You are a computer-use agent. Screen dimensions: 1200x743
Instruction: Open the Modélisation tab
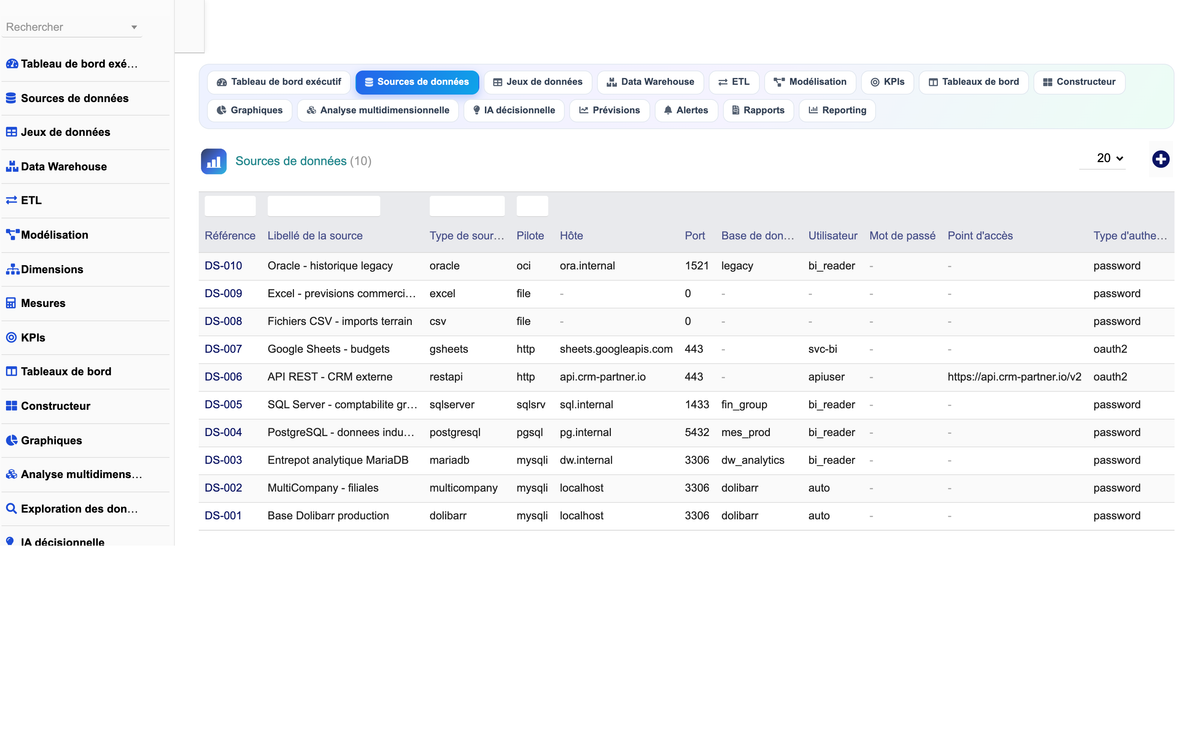click(810, 82)
